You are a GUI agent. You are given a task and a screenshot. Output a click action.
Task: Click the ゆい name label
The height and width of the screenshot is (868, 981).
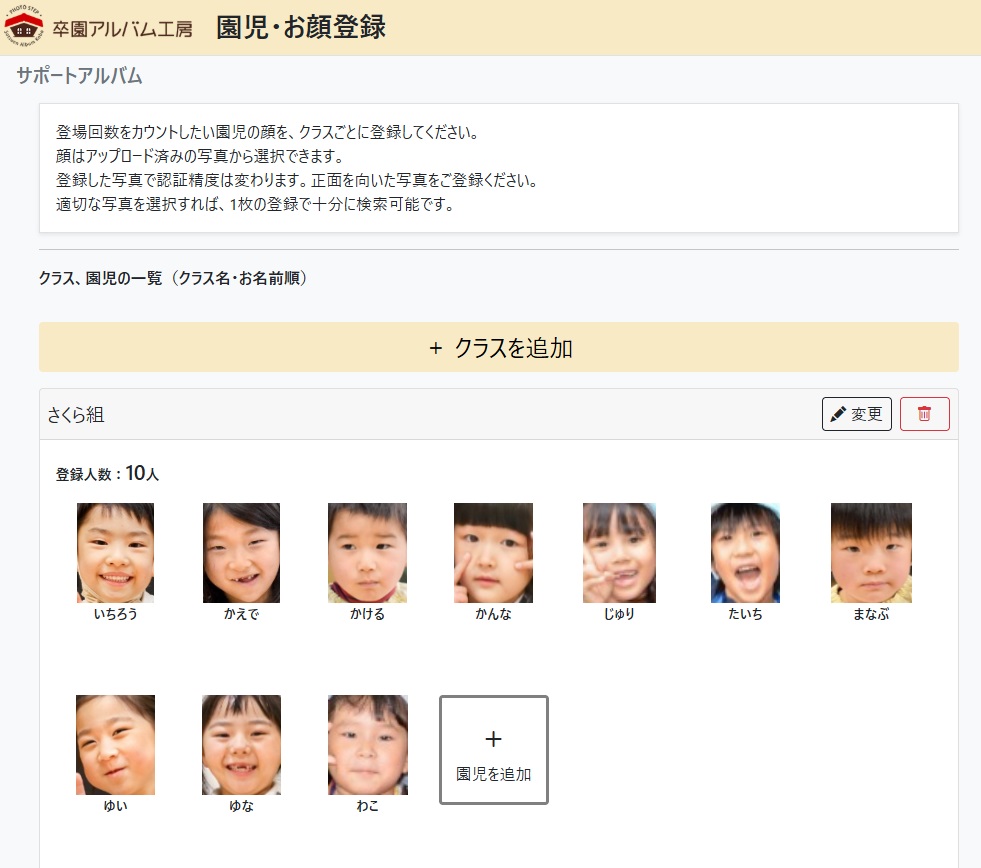click(115, 806)
